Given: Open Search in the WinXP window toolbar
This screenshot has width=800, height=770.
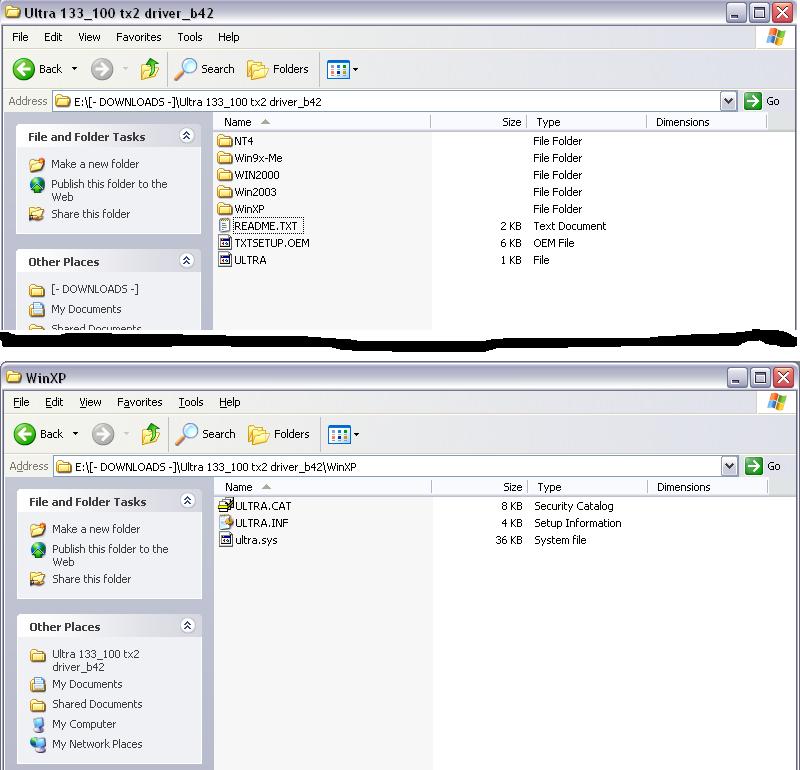Looking at the screenshot, I should [x=206, y=434].
